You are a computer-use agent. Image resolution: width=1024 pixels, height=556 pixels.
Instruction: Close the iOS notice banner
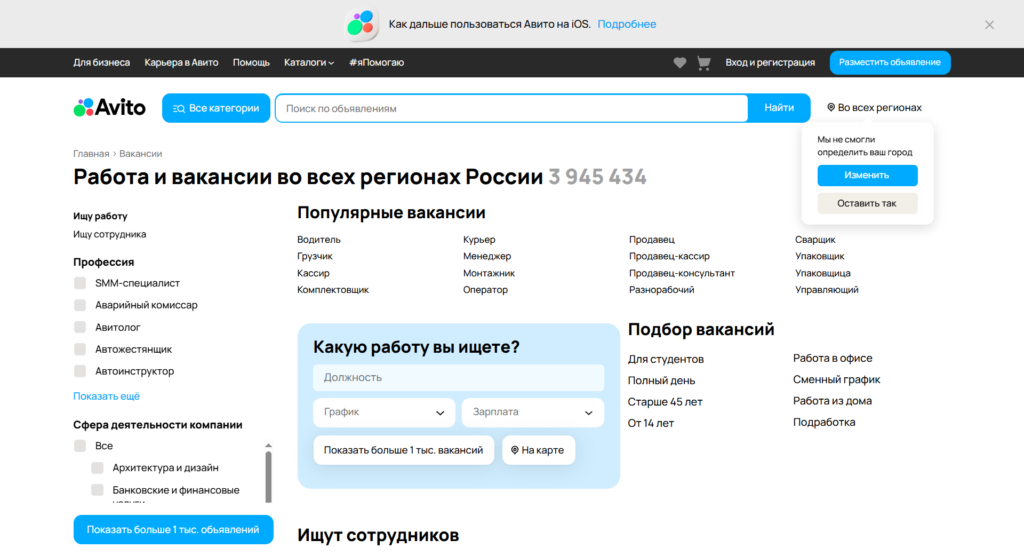coord(989,25)
